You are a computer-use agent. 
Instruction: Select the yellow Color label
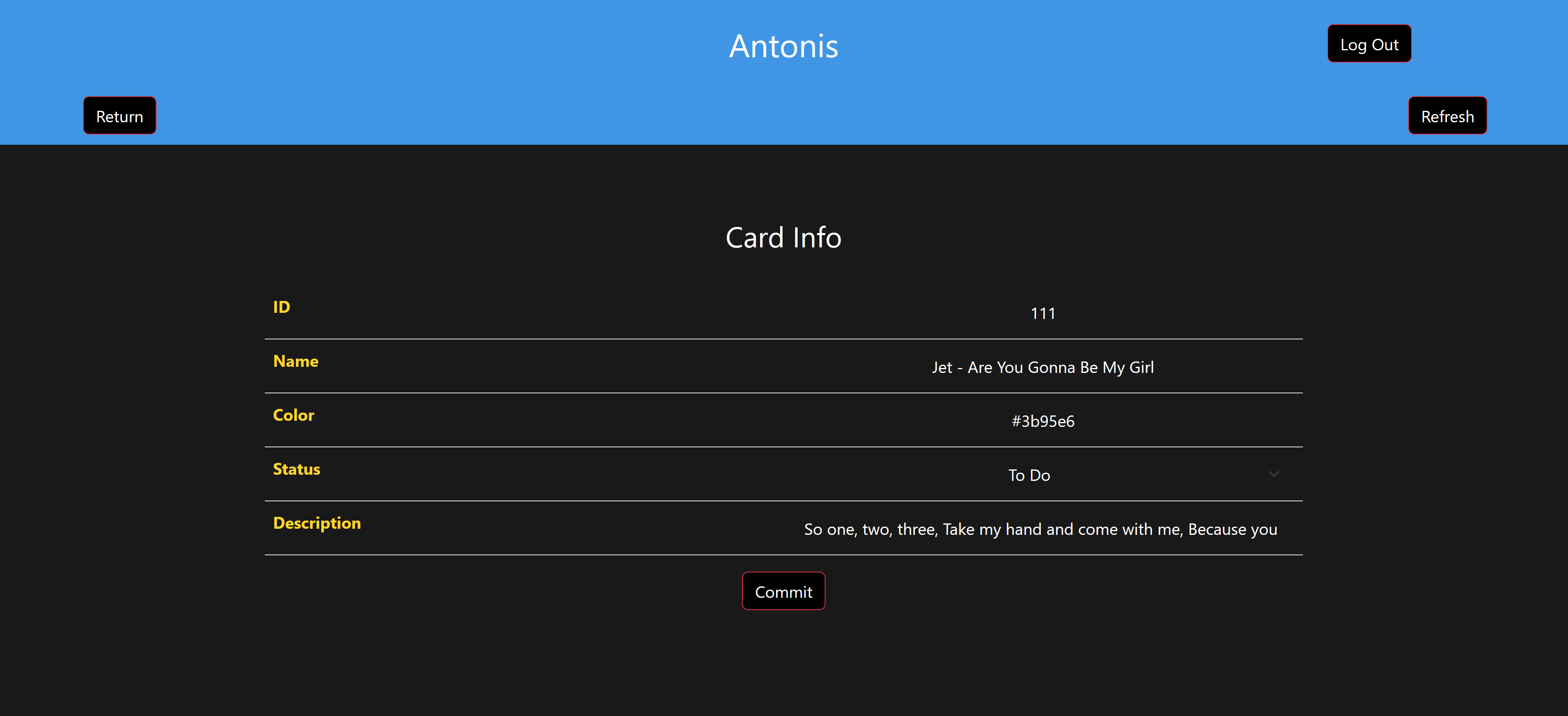click(293, 415)
